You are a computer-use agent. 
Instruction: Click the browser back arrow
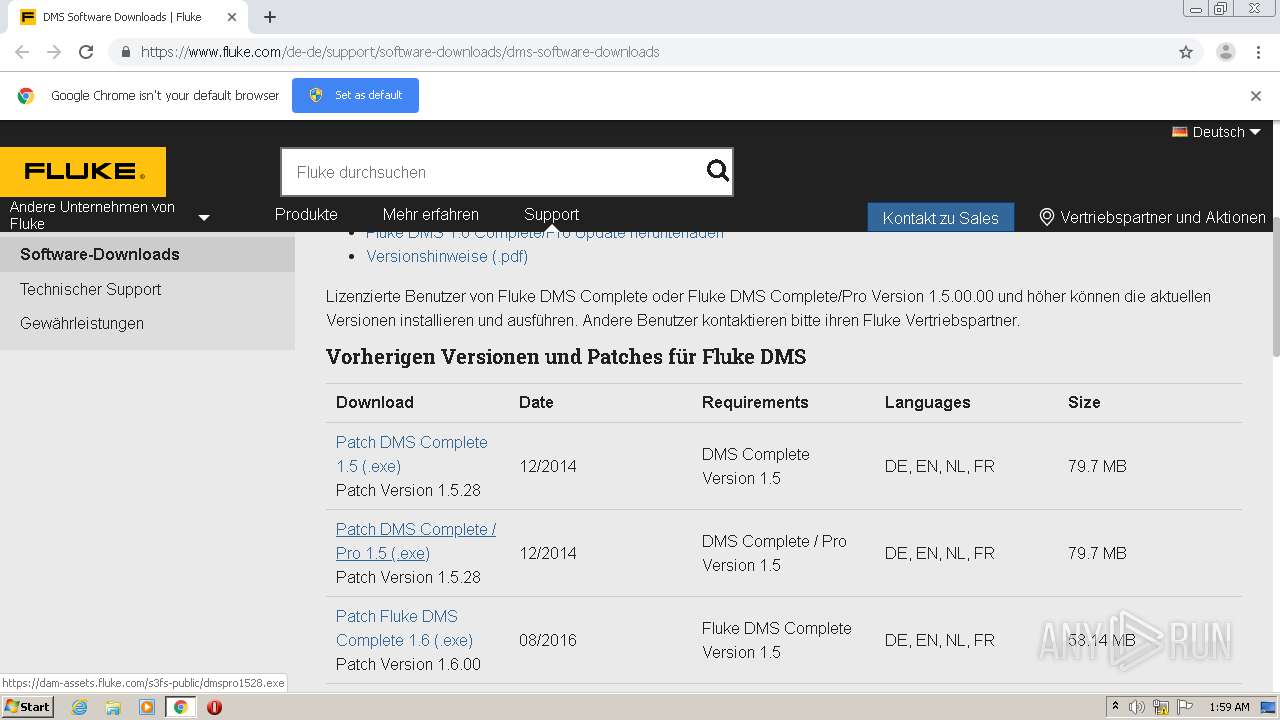point(22,52)
